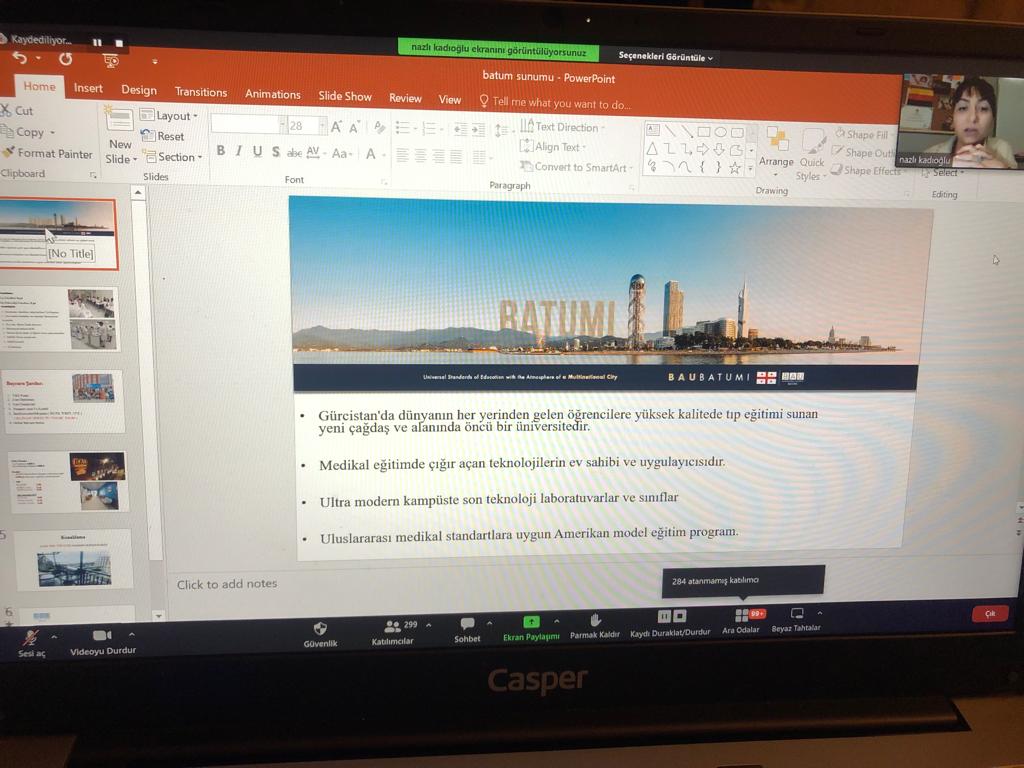
Task: Start slideshow from quick access toolbar icon
Action: pos(111,61)
